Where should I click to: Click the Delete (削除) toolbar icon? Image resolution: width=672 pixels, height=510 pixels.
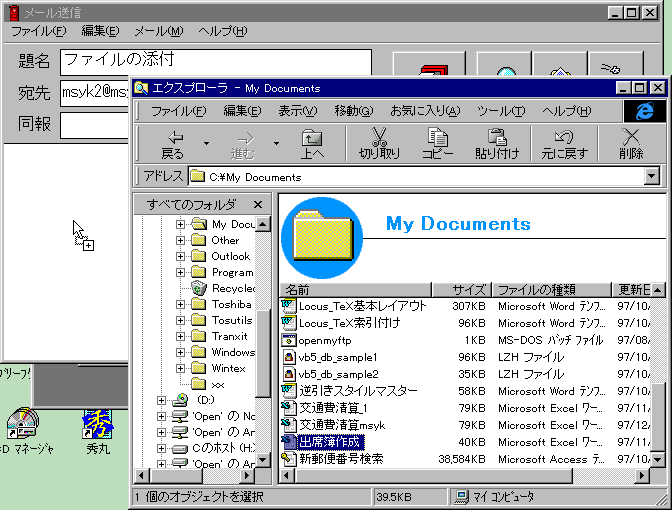point(631,144)
